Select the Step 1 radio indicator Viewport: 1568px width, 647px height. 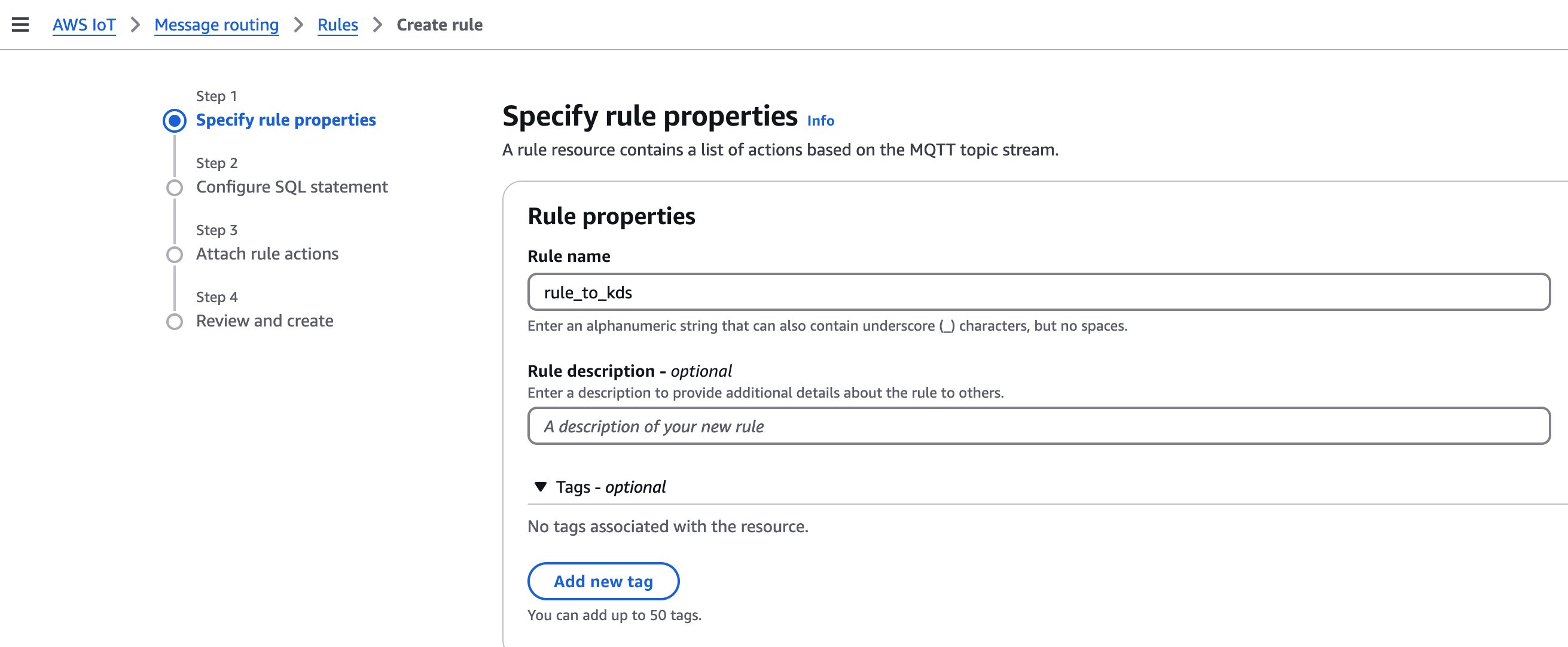pyautogui.click(x=175, y=121)
